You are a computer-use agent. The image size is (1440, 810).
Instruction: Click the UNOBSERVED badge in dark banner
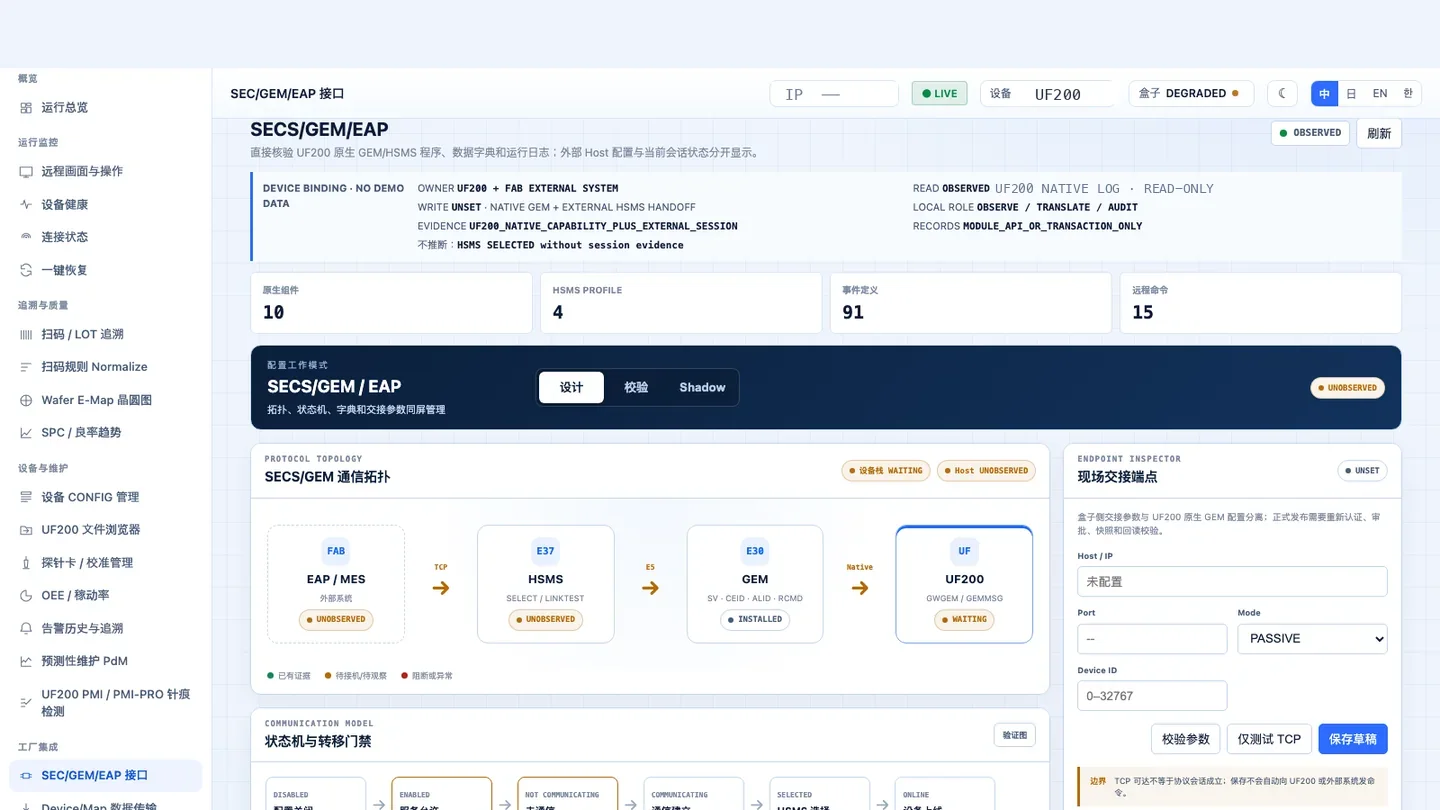[x=1348, y=387]
